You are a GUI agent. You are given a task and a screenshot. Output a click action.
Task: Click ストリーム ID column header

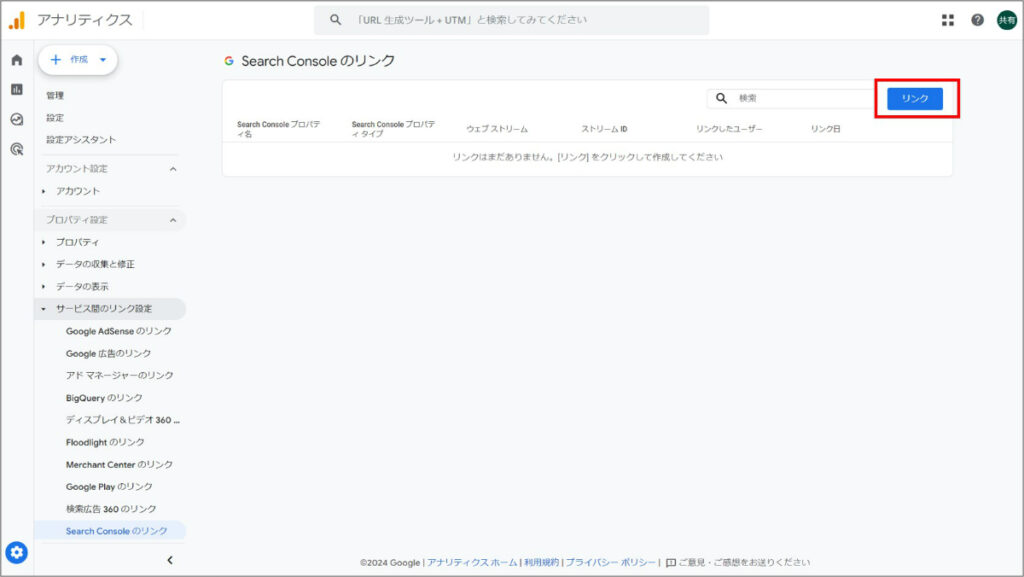click(x=604, y=129)
